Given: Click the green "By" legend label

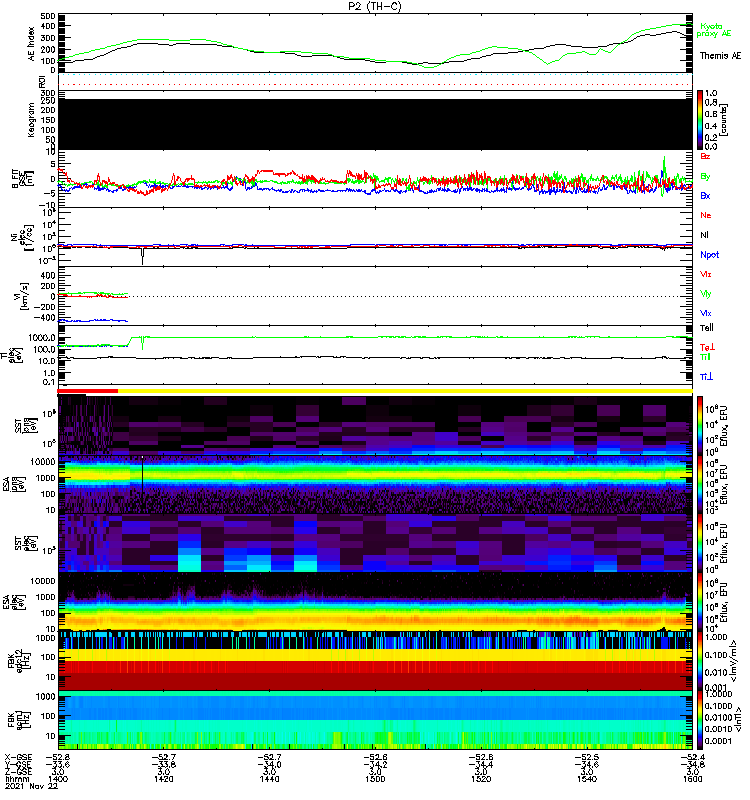Looking at the screenshot, I should click(705, 177).
